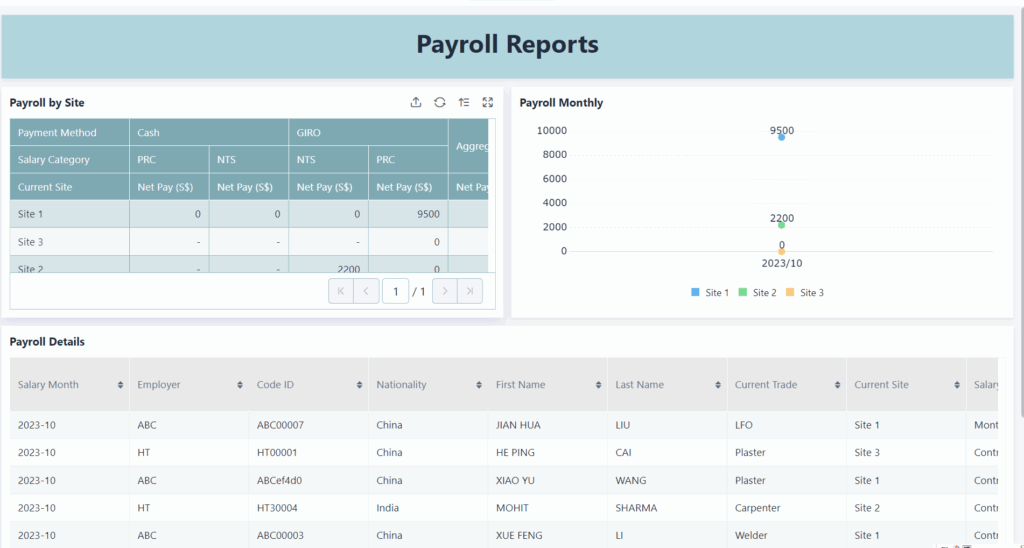This screenshot has width=1024, height=548.
Task: Go to next page of pivot table
Action: [444, 291]
